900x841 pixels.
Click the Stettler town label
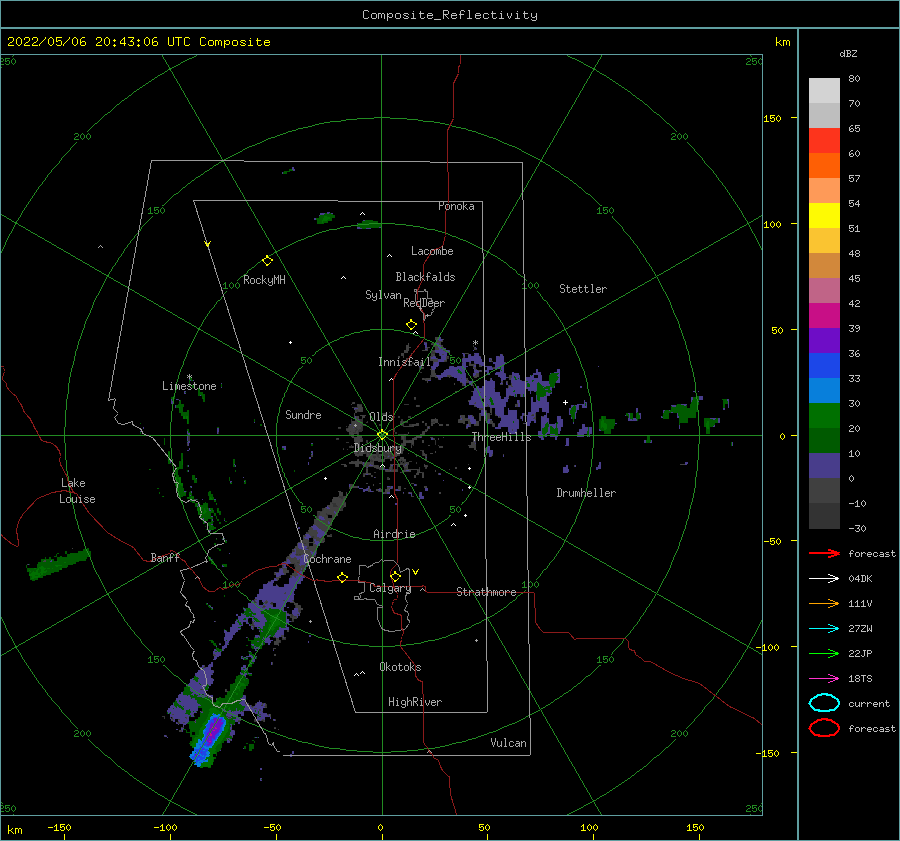583,289
